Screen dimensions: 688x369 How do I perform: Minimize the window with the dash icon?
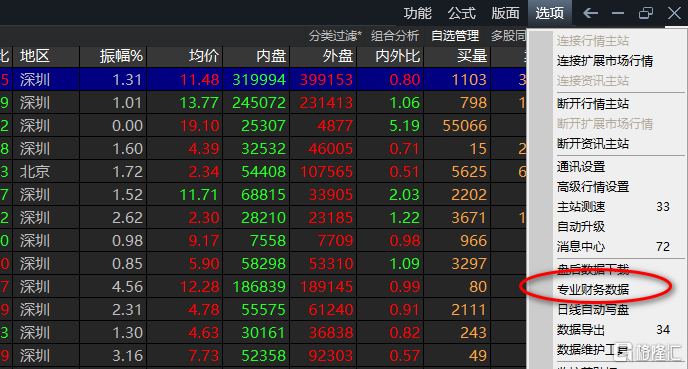click(618, 13)
